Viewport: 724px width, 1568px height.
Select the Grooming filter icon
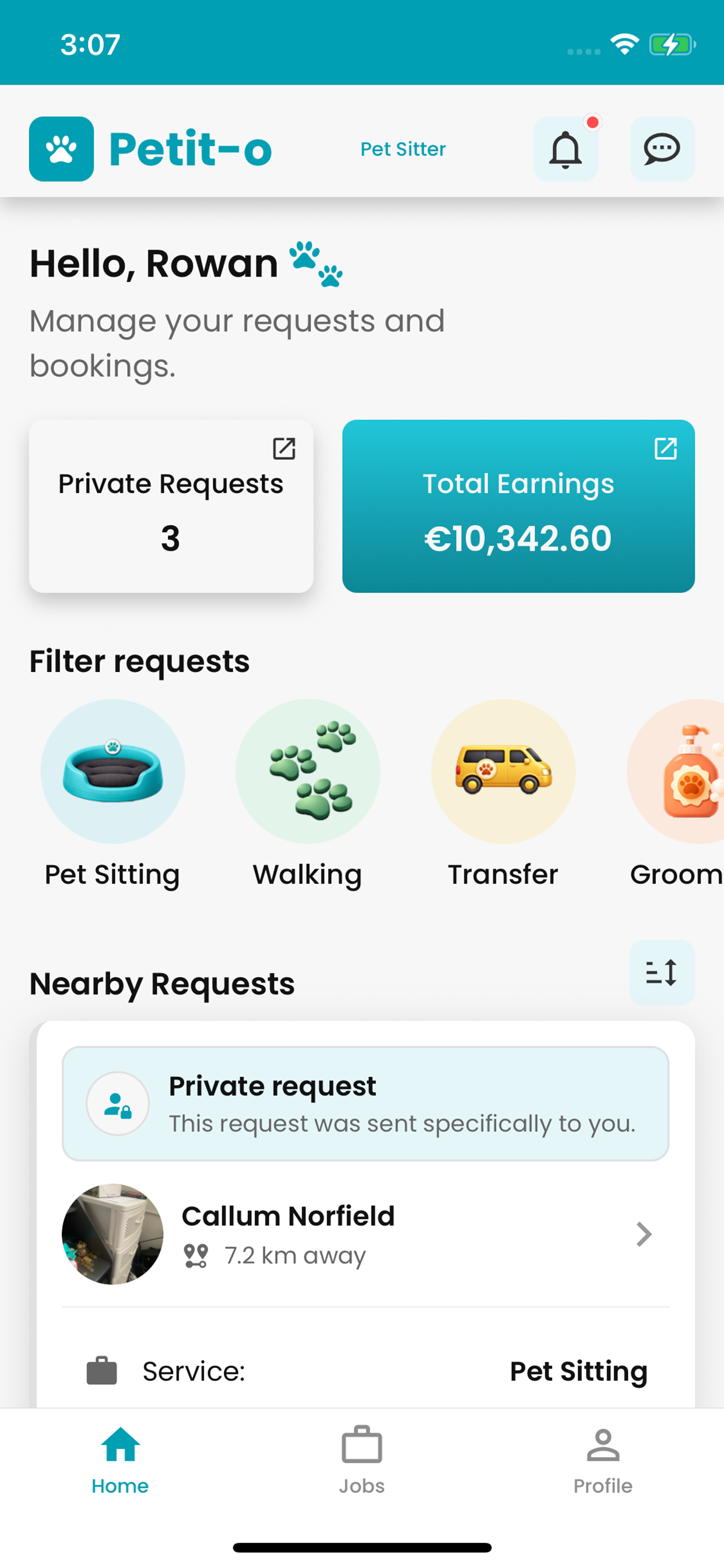pos(676,771)
